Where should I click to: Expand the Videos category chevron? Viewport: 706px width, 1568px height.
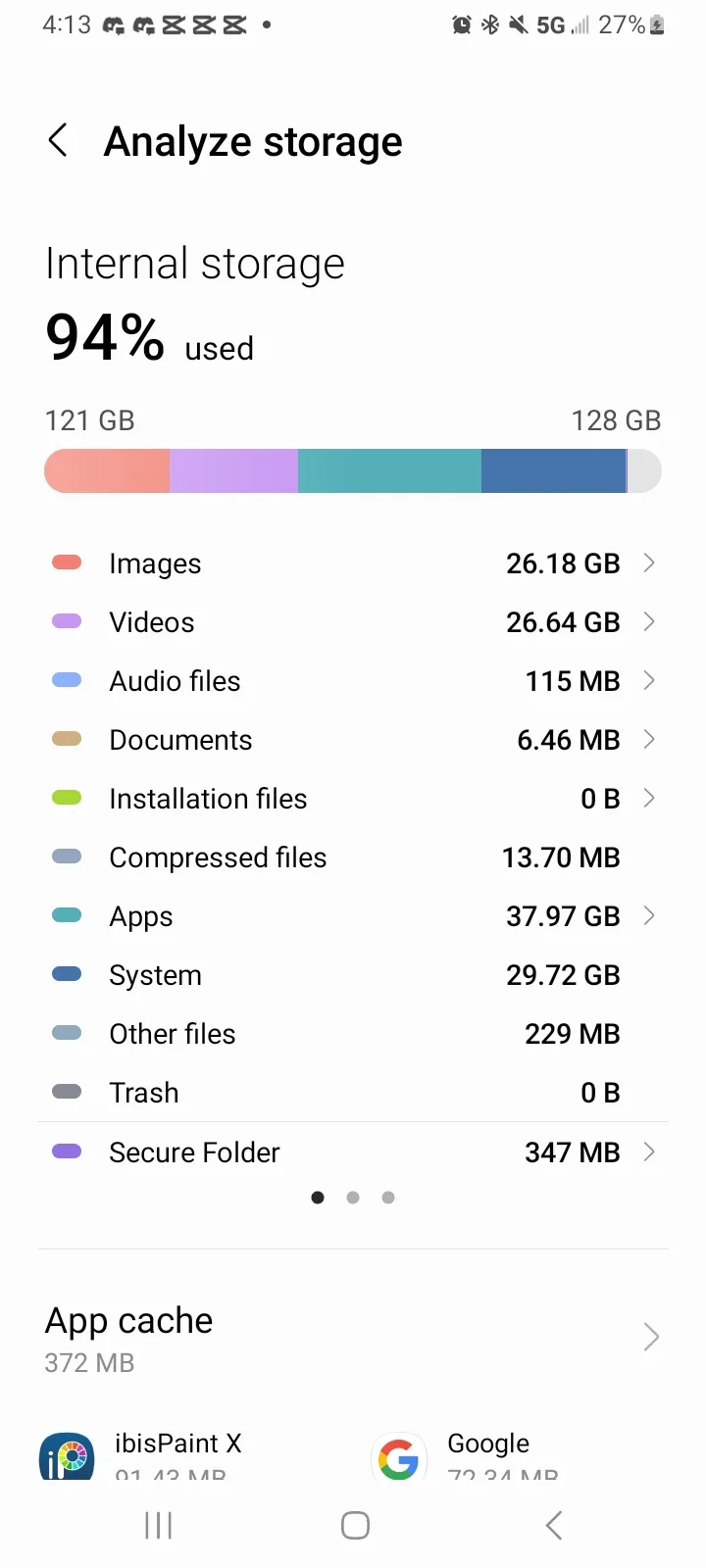(648, 622)
